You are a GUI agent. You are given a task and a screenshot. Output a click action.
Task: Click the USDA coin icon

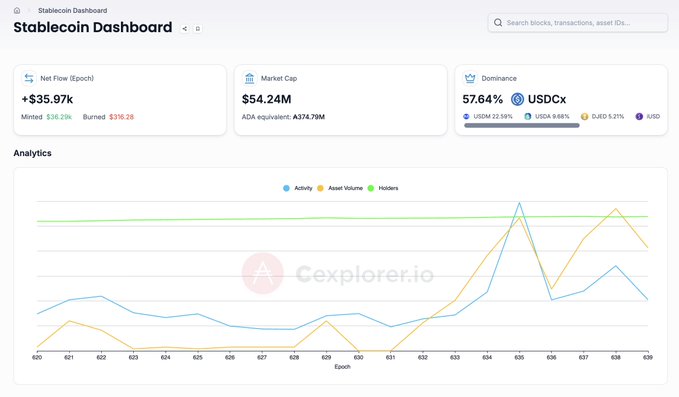pos(527,116)
